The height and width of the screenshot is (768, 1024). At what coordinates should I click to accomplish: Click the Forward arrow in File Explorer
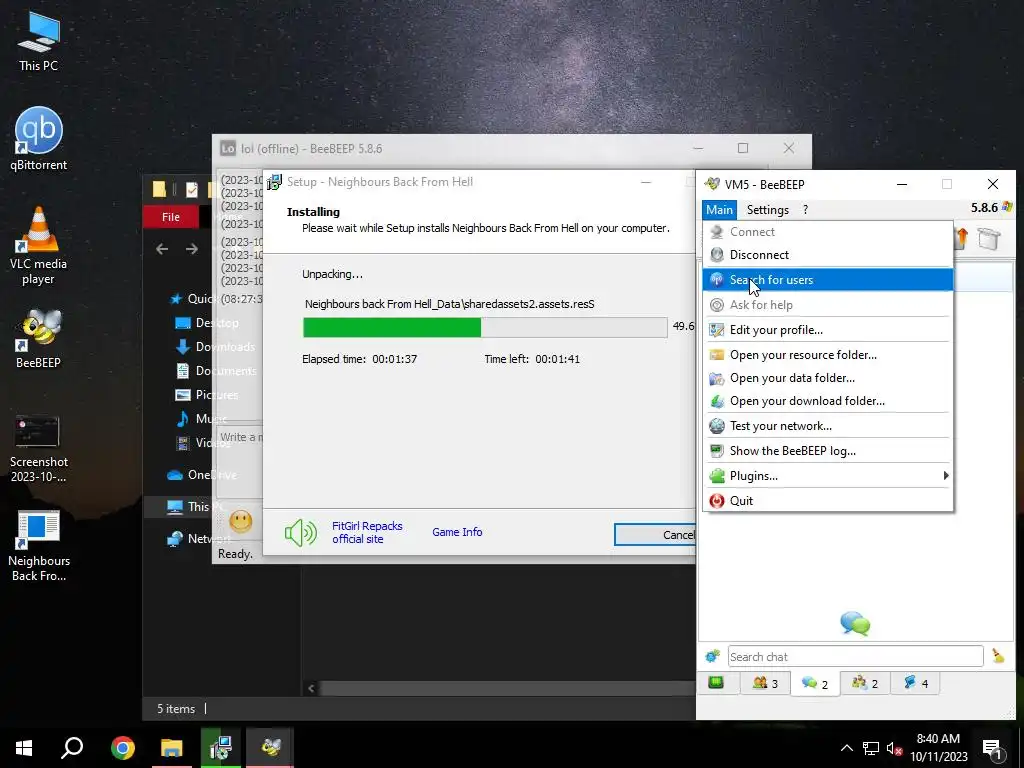click(191, 249)
